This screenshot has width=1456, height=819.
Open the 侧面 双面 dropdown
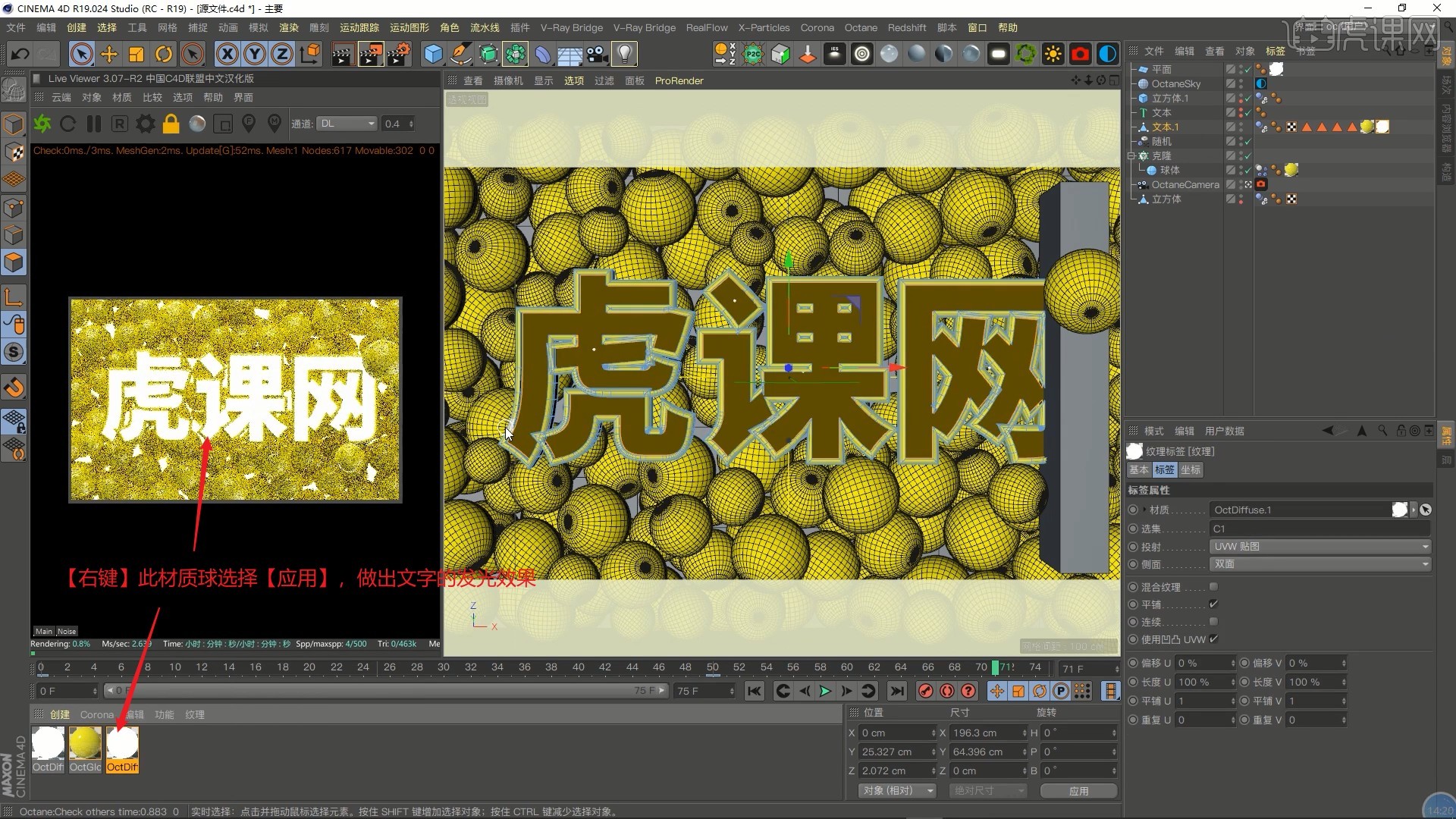[1319, 564]
